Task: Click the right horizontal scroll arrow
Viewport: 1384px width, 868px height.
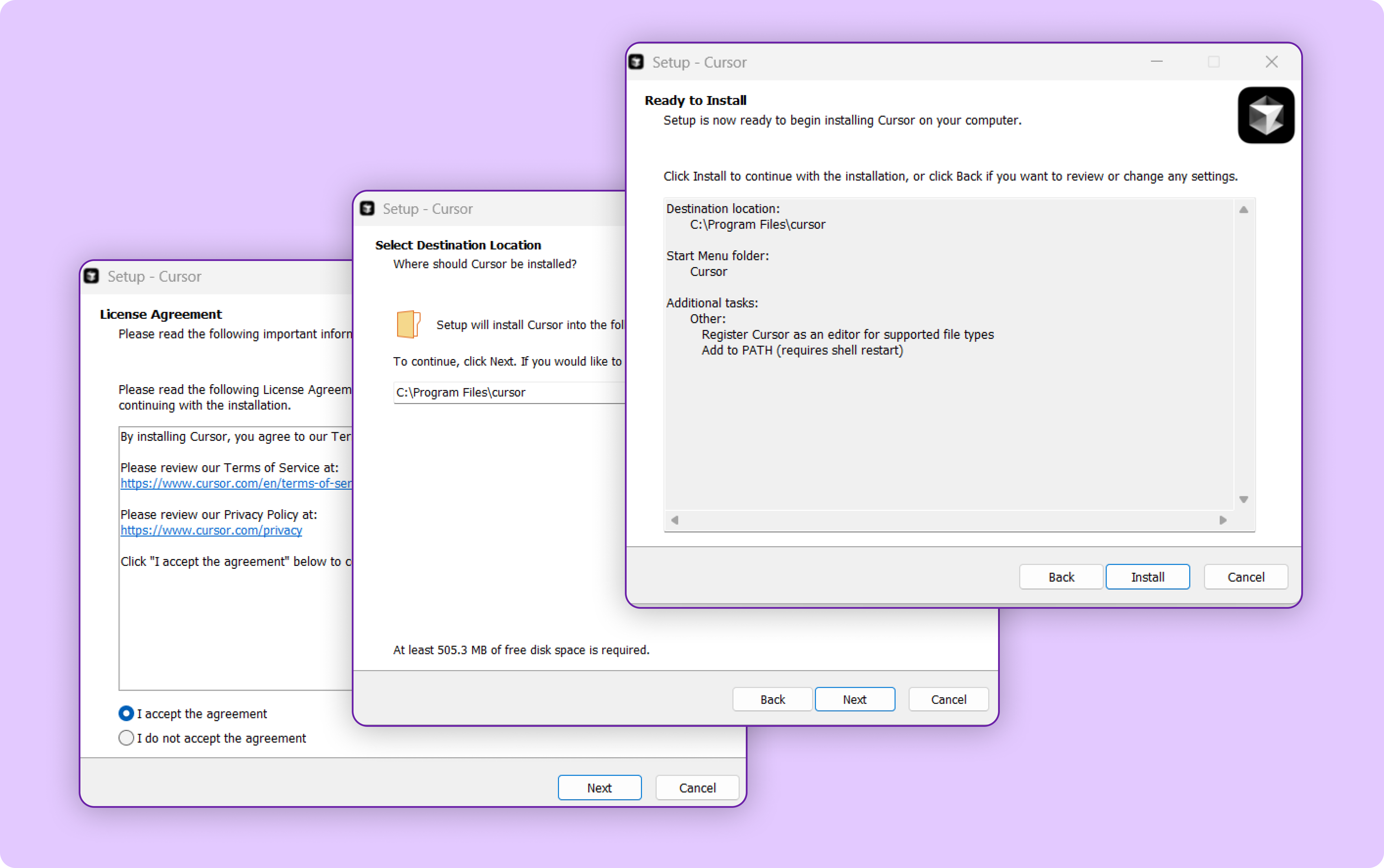Action: point(1223,520)
